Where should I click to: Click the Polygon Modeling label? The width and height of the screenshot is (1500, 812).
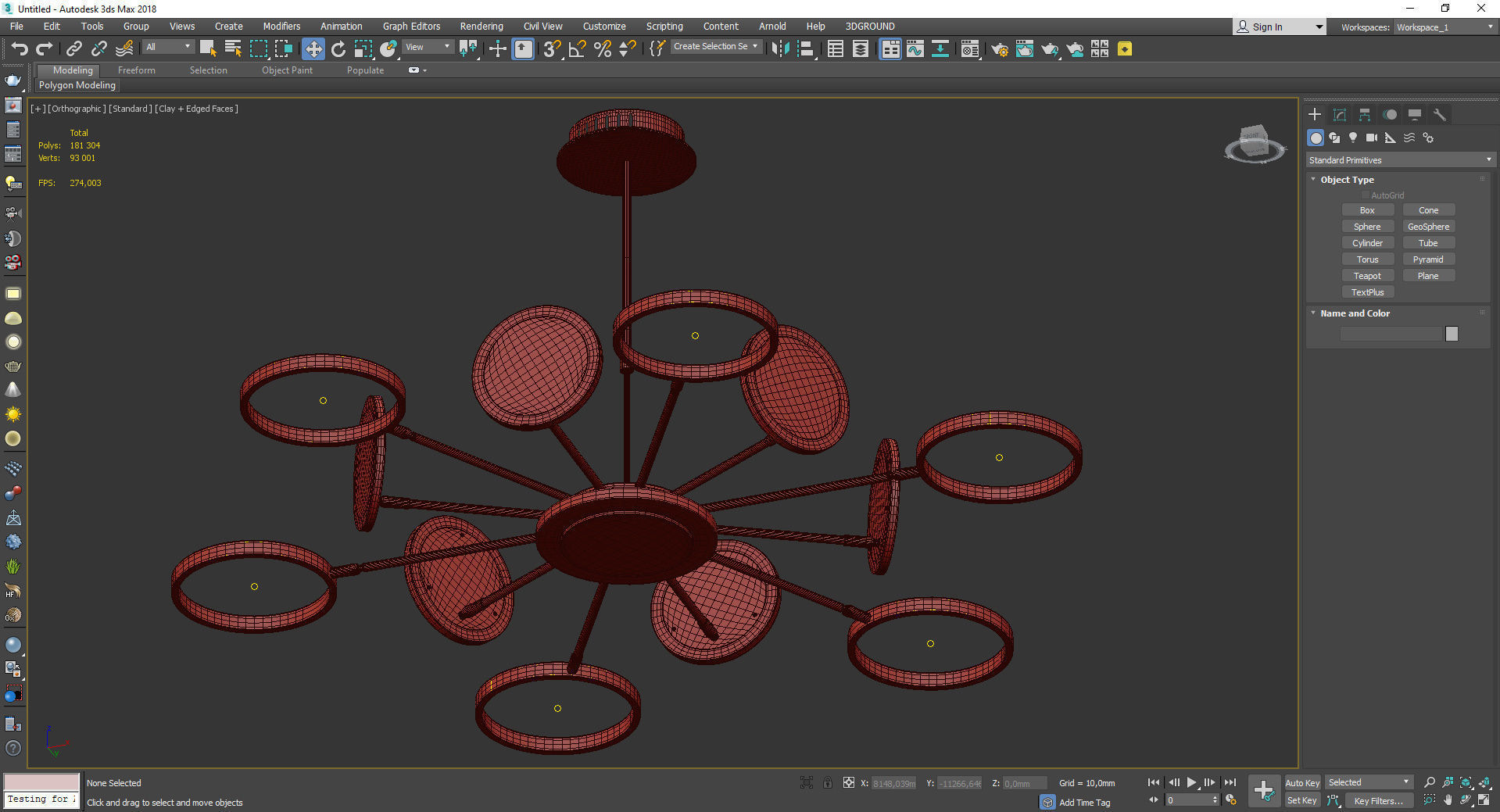click(77, 85)
